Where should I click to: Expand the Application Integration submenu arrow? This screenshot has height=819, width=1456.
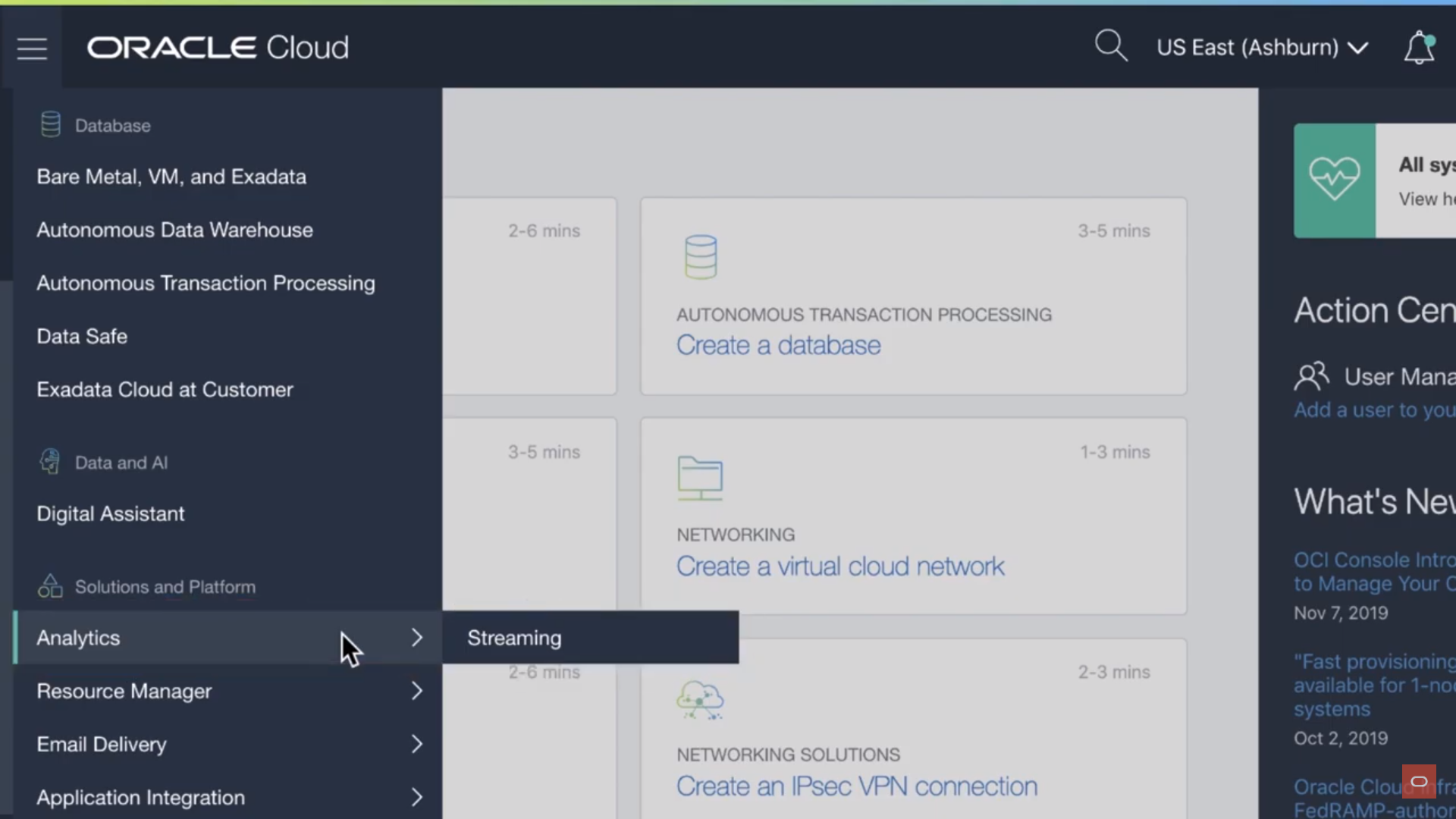[416, 797]
